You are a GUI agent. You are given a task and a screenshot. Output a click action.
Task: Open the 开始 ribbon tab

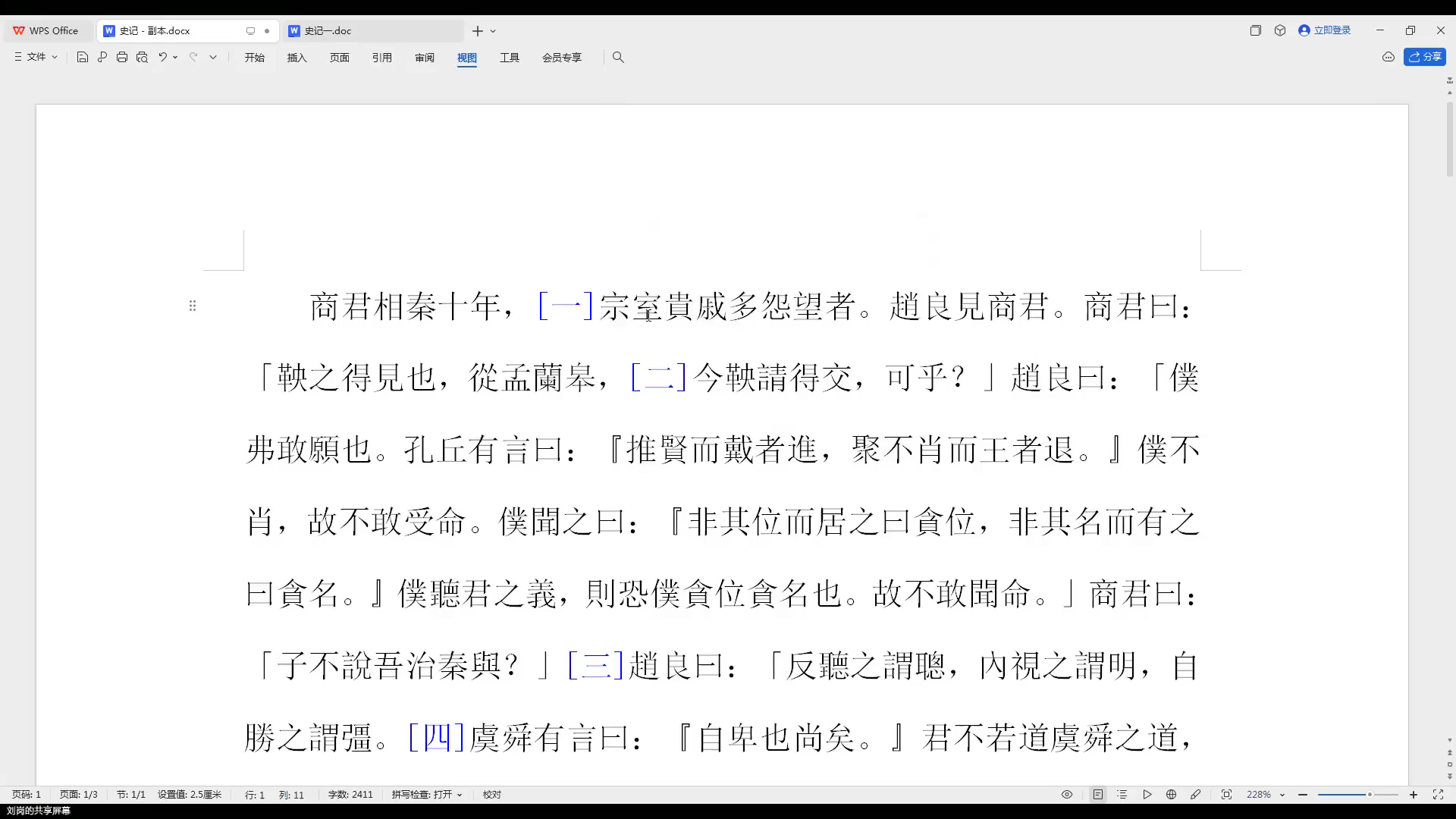[255, 58]
